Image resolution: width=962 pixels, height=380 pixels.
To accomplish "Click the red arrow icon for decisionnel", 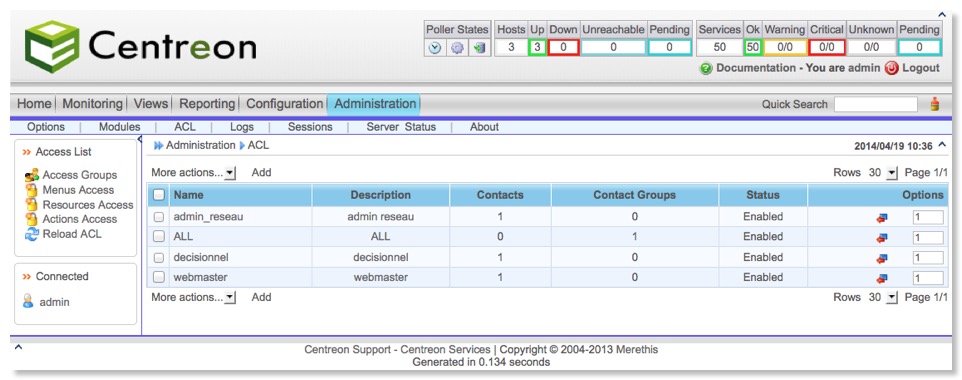I will pos(882,258).
